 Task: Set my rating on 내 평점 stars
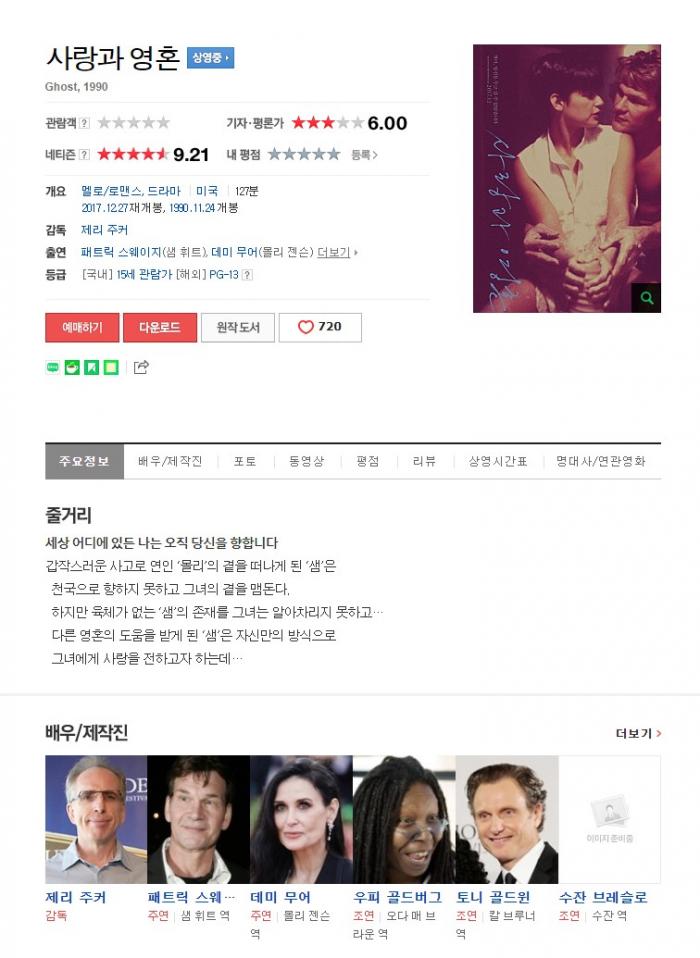304,154
